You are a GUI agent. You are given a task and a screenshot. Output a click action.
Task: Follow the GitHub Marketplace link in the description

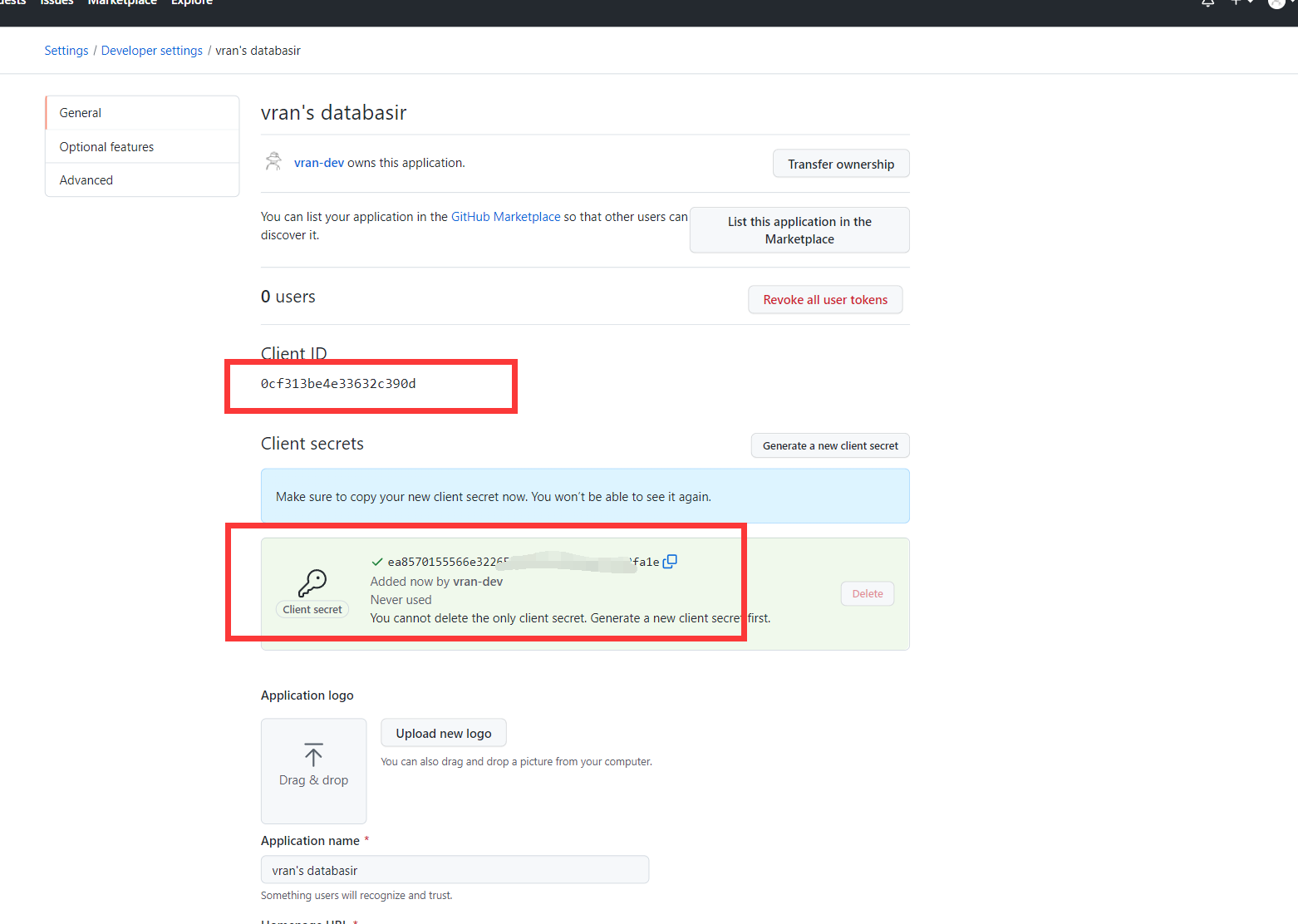click(x=505, y=216)
